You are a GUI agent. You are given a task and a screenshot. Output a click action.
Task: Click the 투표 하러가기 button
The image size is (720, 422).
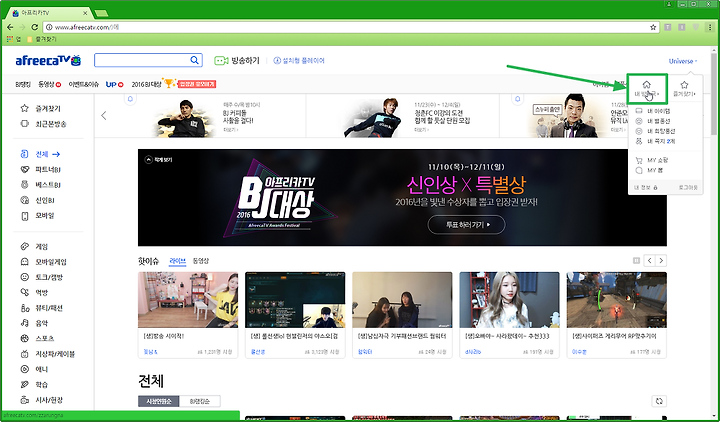tap(467, 225)
